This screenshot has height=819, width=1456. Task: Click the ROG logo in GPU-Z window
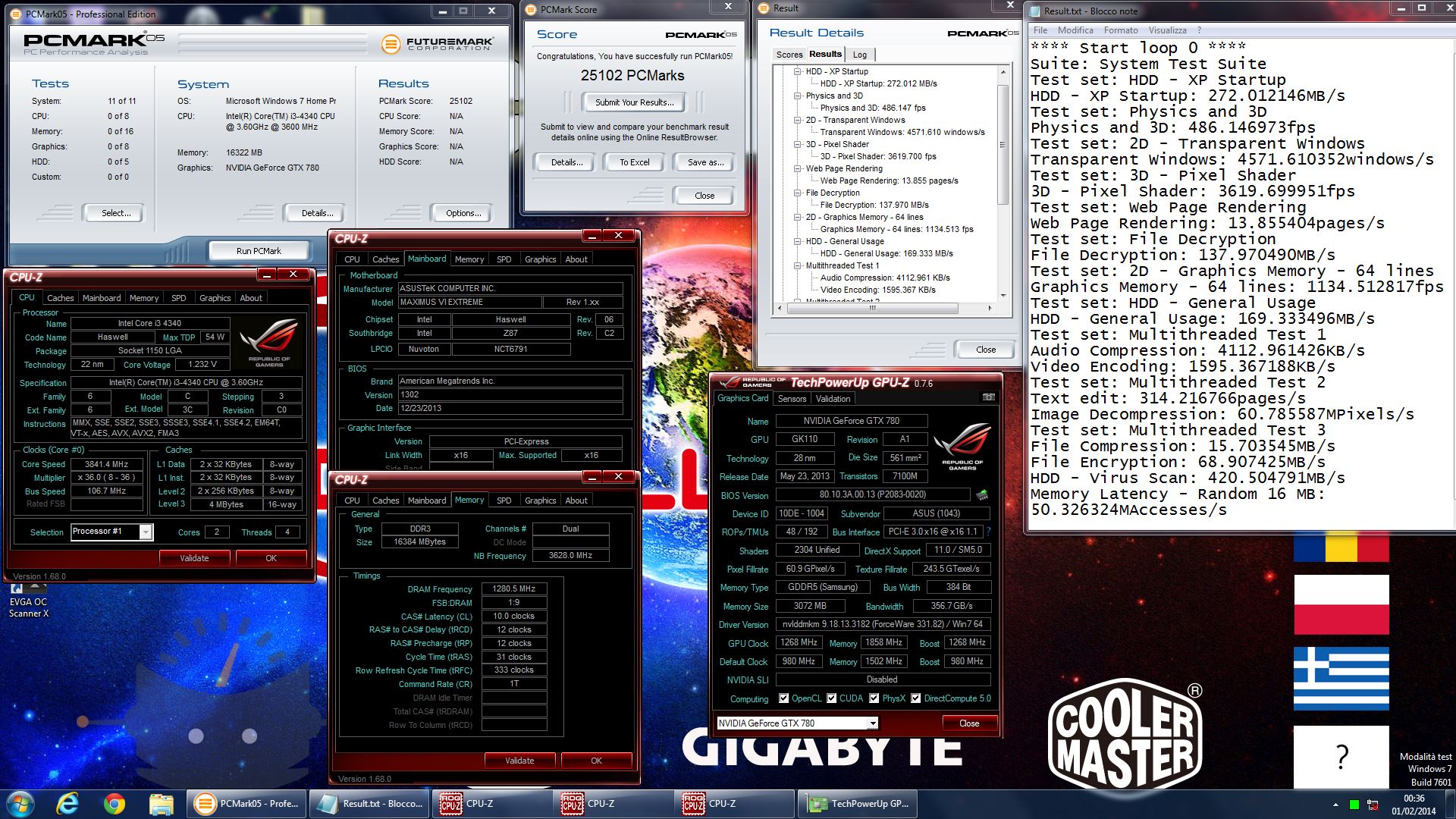pyautogui.click(x=962, y=447)
